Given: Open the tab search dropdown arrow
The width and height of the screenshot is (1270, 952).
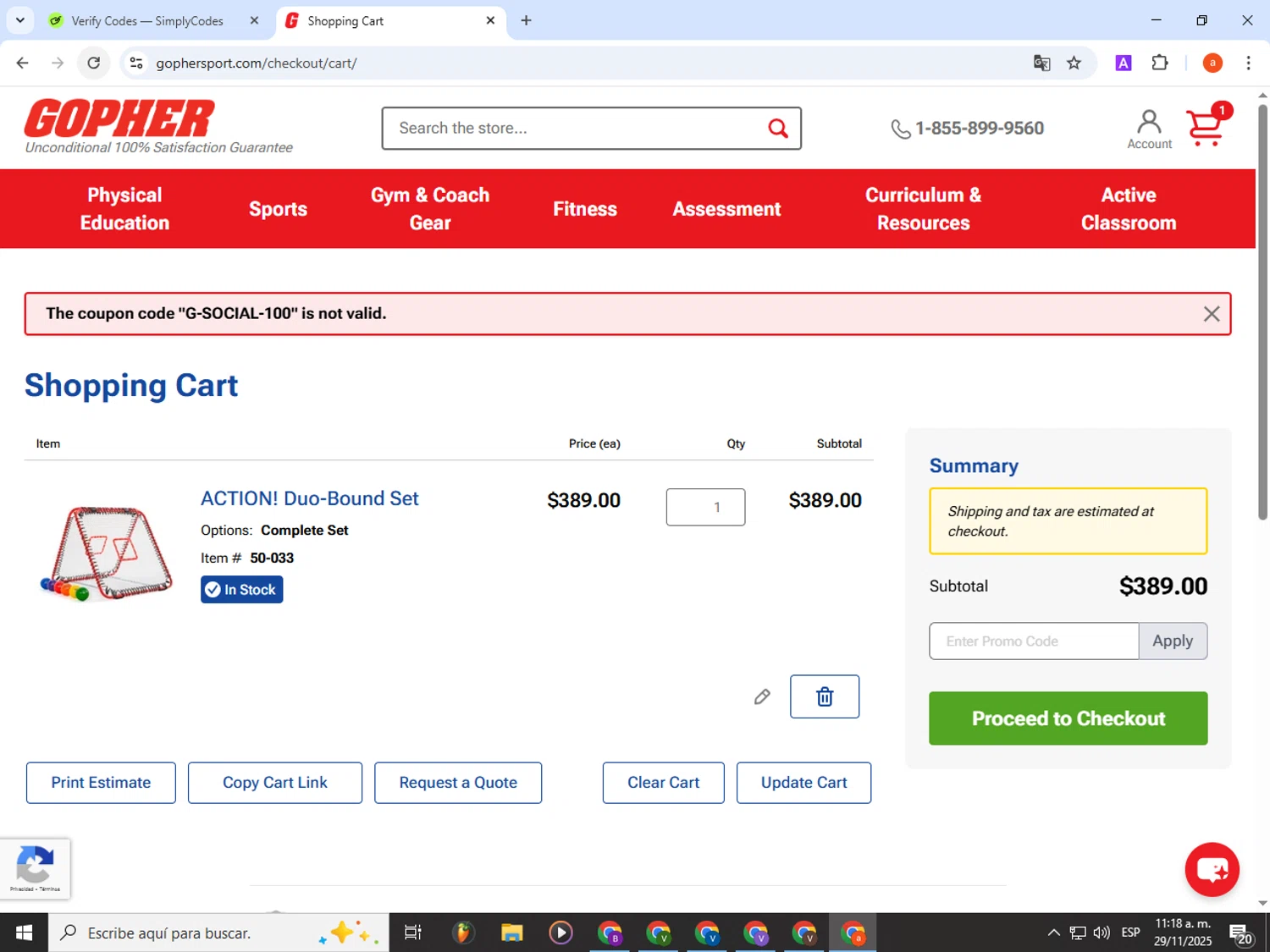Looking at the screenshot, I should (x=20, y=20).
